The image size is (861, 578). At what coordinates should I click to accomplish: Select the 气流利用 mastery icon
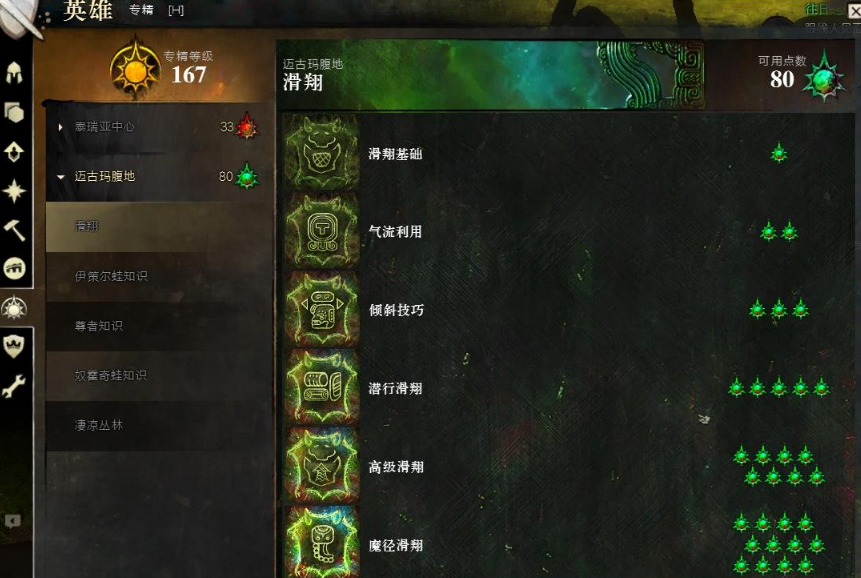click(322, 231)
